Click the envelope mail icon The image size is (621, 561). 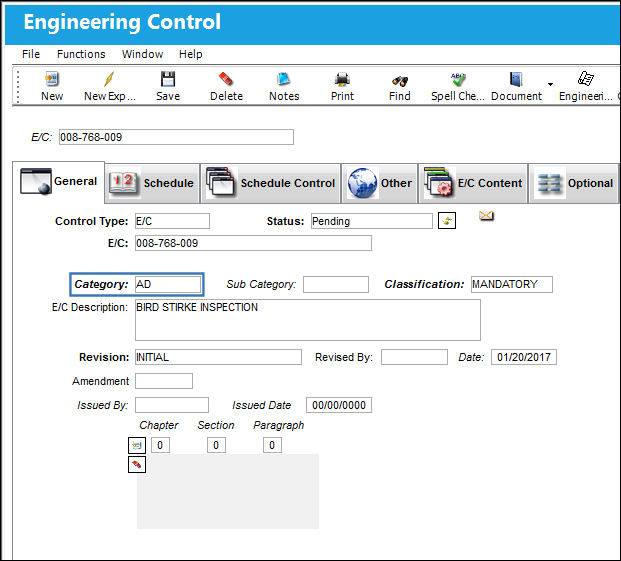click(486, 216)
